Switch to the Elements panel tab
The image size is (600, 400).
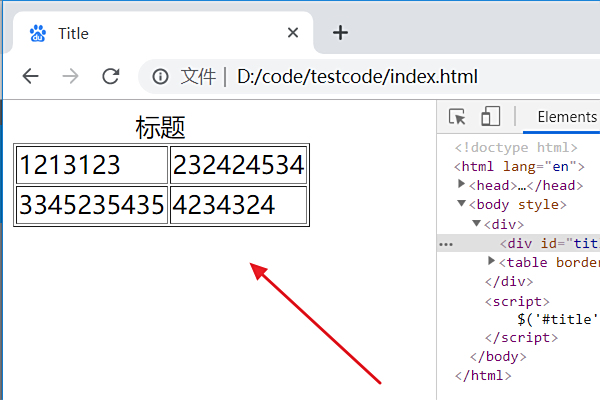[567, 117]
